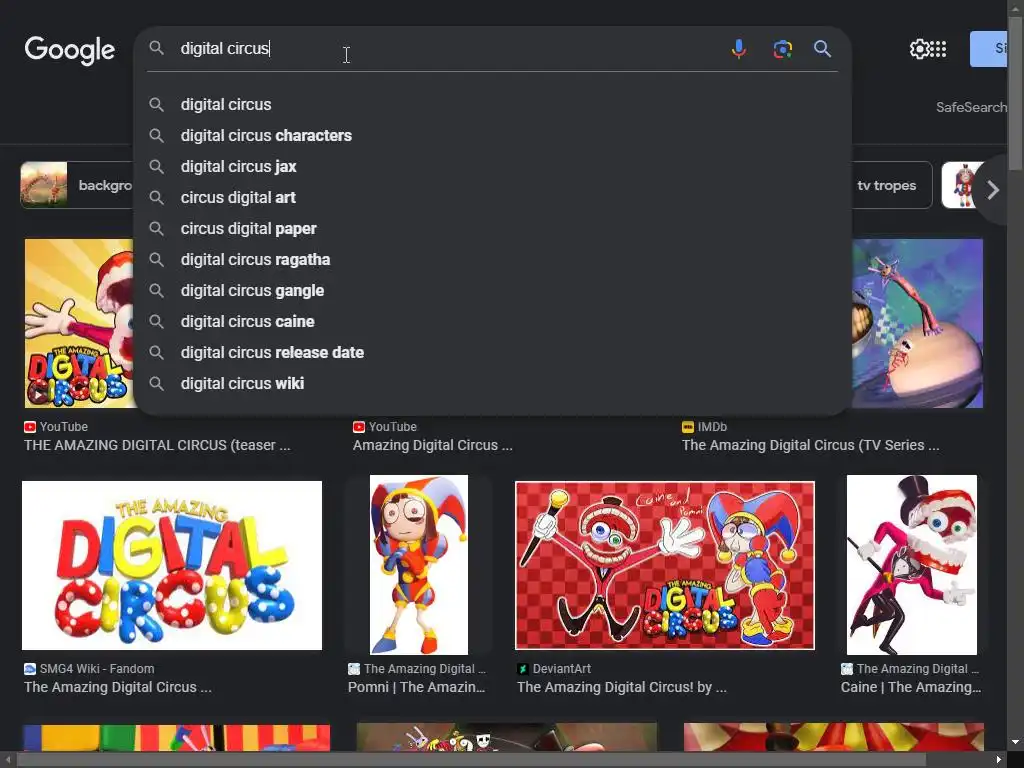The width and height of the screenshot is (1024, 768).
Task: Open Caine with top hat thumbnail
Action: pyautogui.click(x=912, y=565)
